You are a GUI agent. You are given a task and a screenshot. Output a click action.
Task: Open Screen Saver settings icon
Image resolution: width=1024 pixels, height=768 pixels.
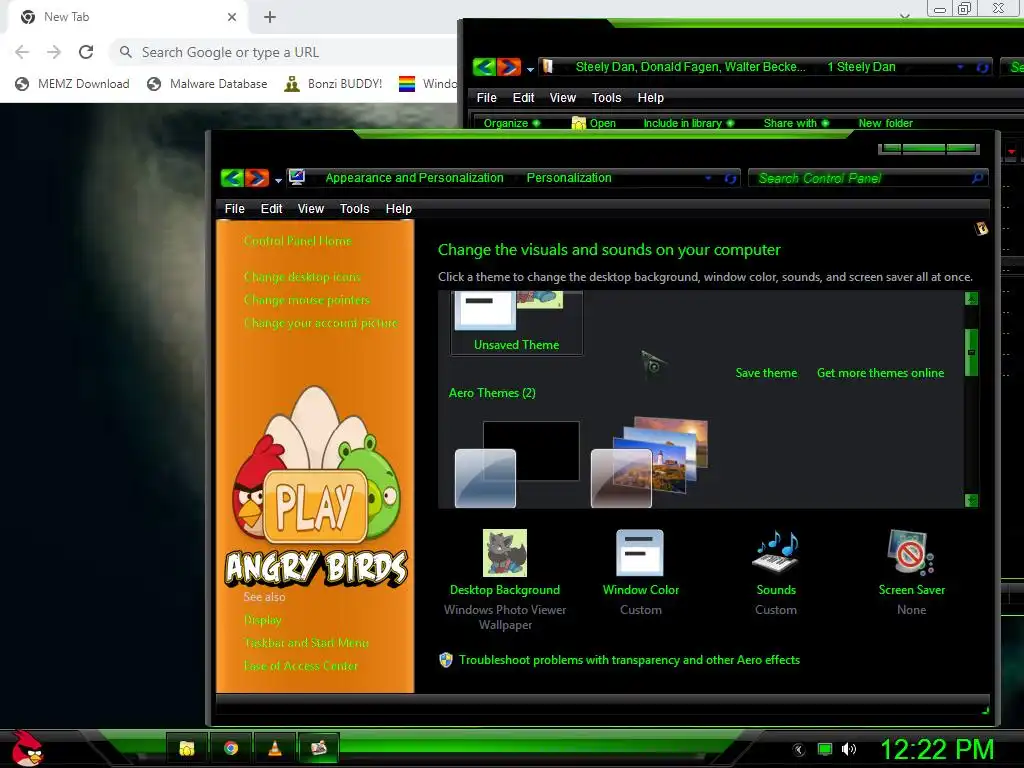[x=911, y=553]
